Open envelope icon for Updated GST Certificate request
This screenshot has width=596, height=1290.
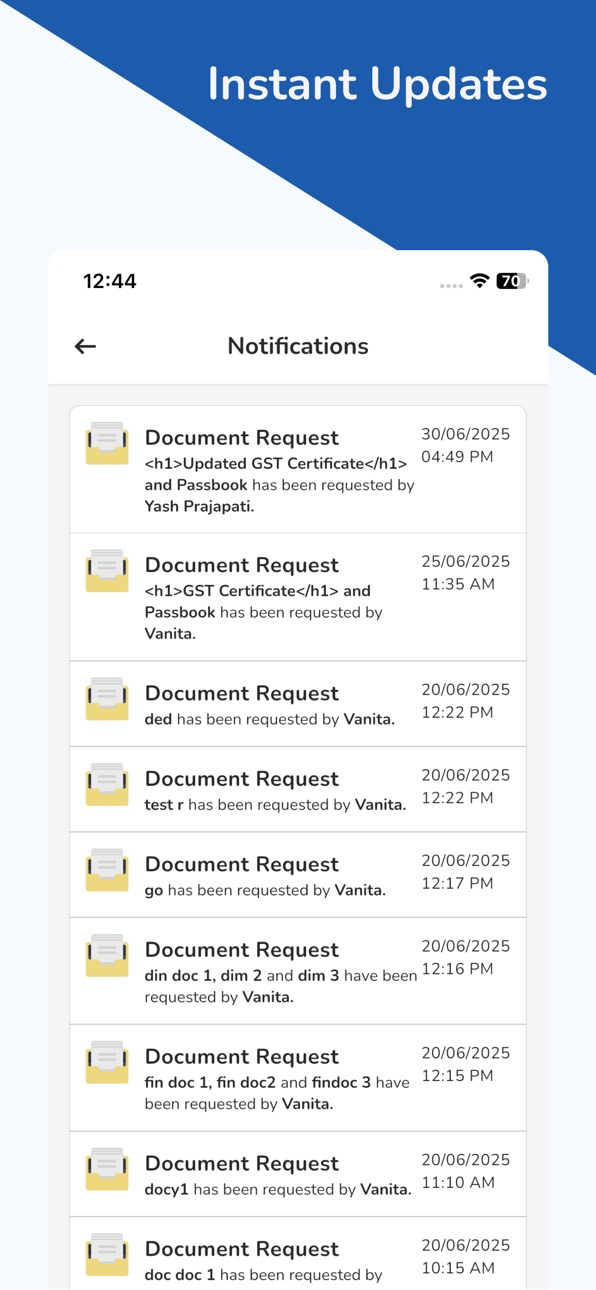(x=107, y=443)
